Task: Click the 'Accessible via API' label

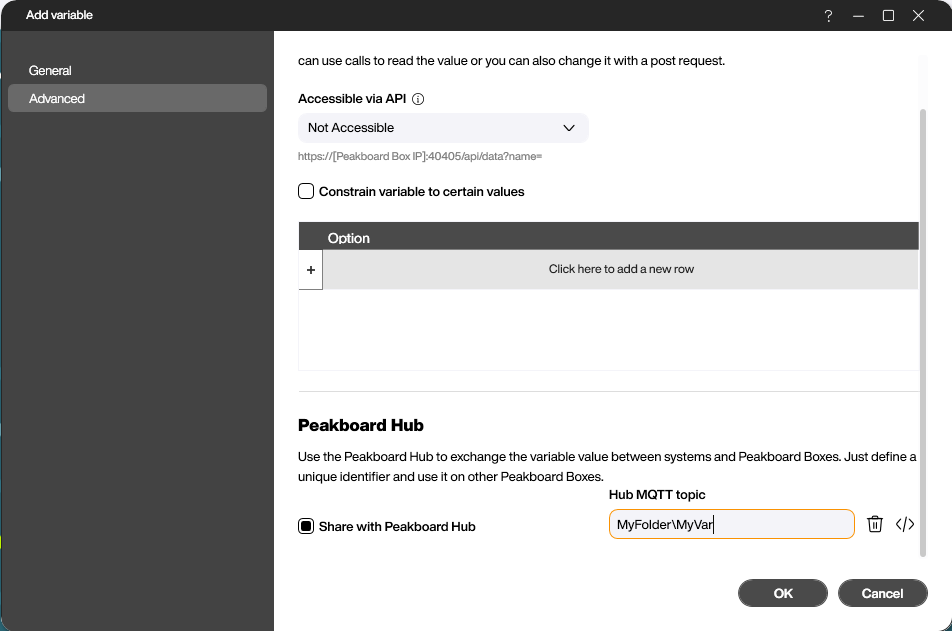Action: 352,98
